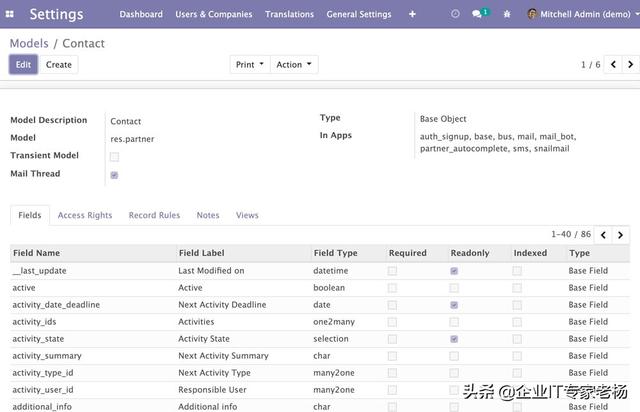Toggle the Mail Thread checkbox

(114, 175)
